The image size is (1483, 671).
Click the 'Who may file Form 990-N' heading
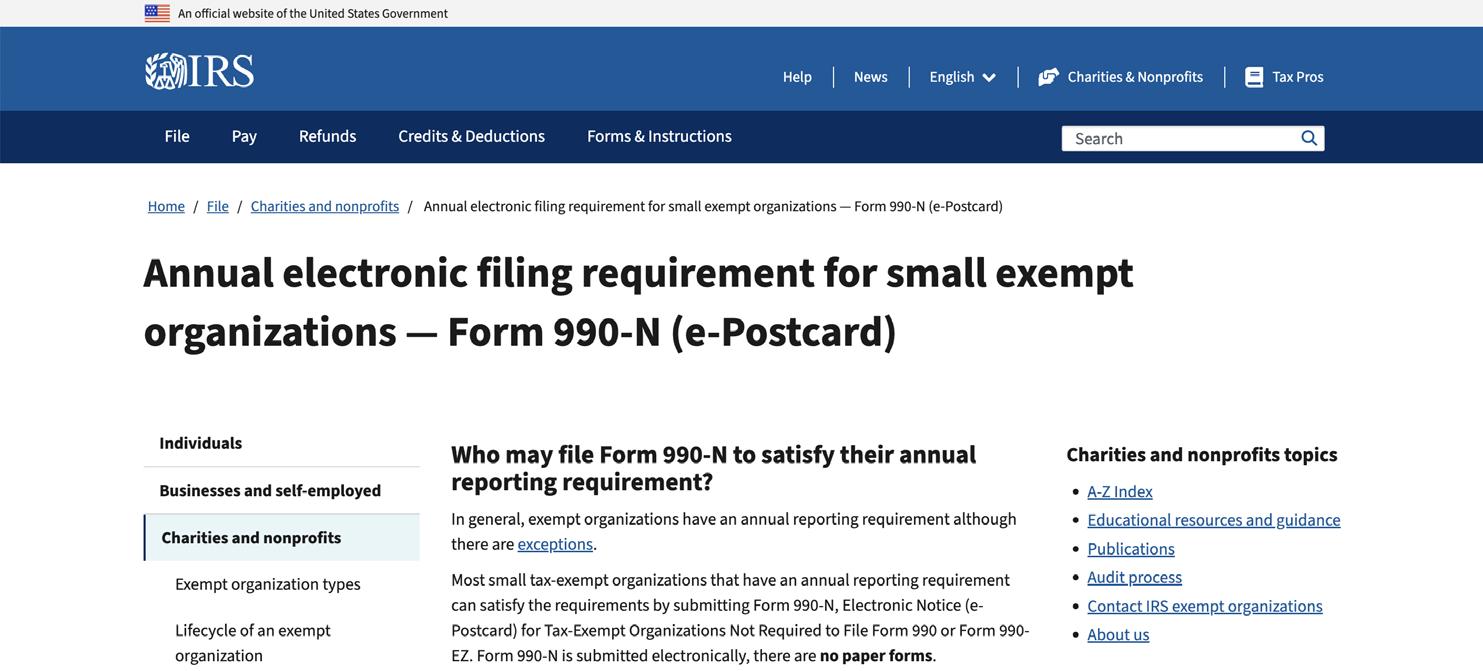pos(714,468)
